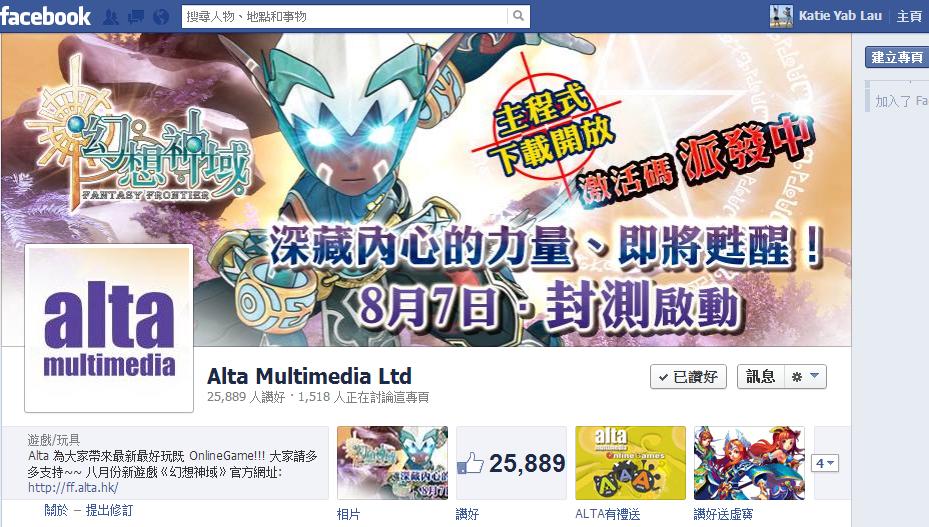Click the search people and places field
The height and width of the screenshot is (527, 929).
(345, 16)
